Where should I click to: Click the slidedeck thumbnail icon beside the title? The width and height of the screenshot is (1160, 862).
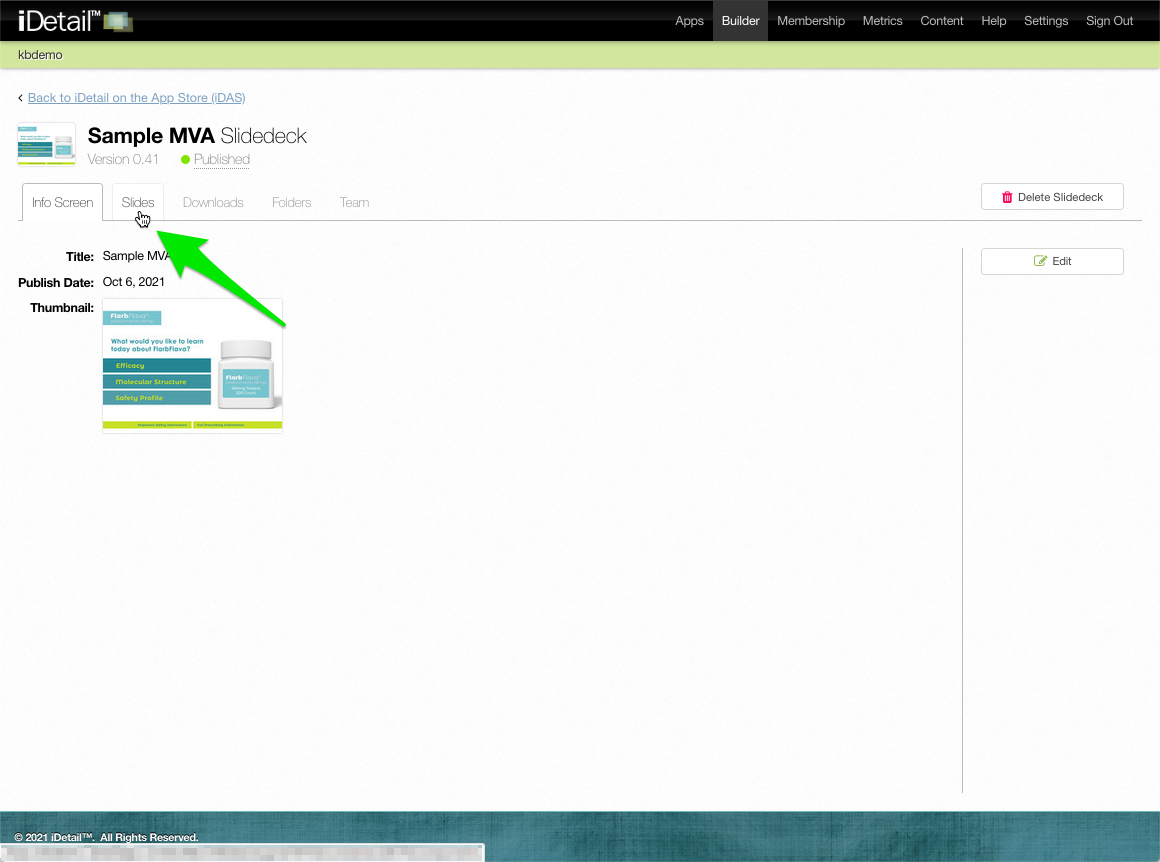(x=47, y=144)
